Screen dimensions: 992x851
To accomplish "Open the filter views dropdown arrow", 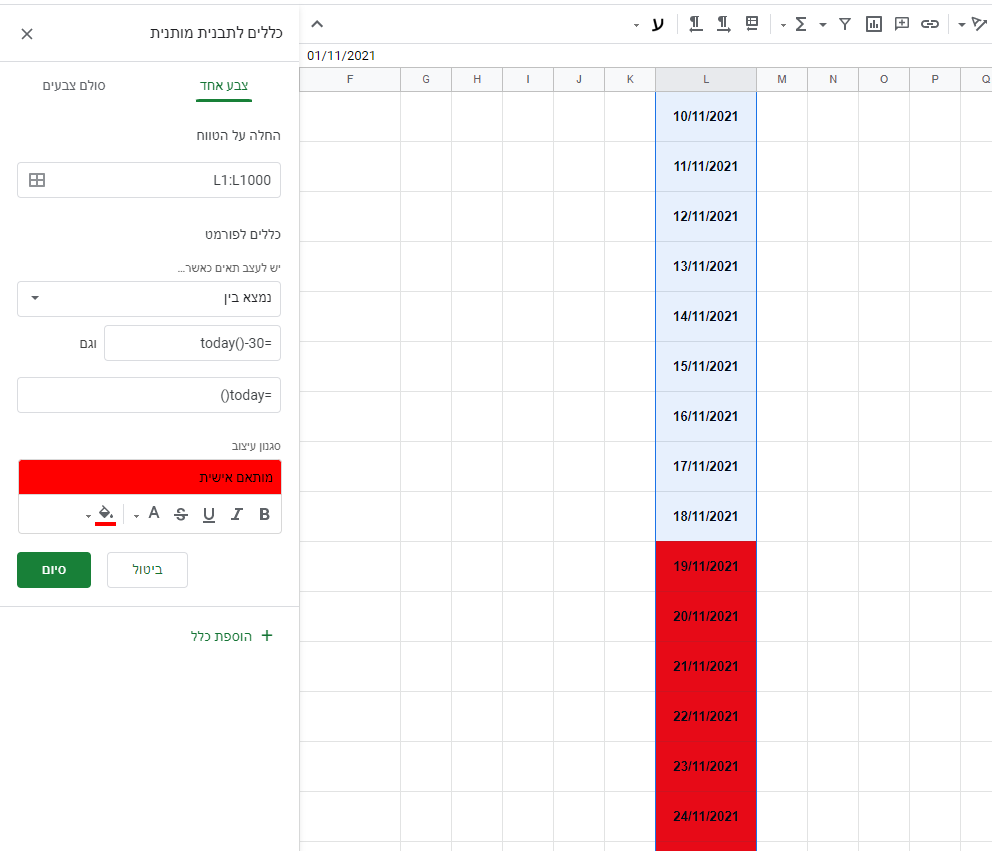I will point(823,25).
